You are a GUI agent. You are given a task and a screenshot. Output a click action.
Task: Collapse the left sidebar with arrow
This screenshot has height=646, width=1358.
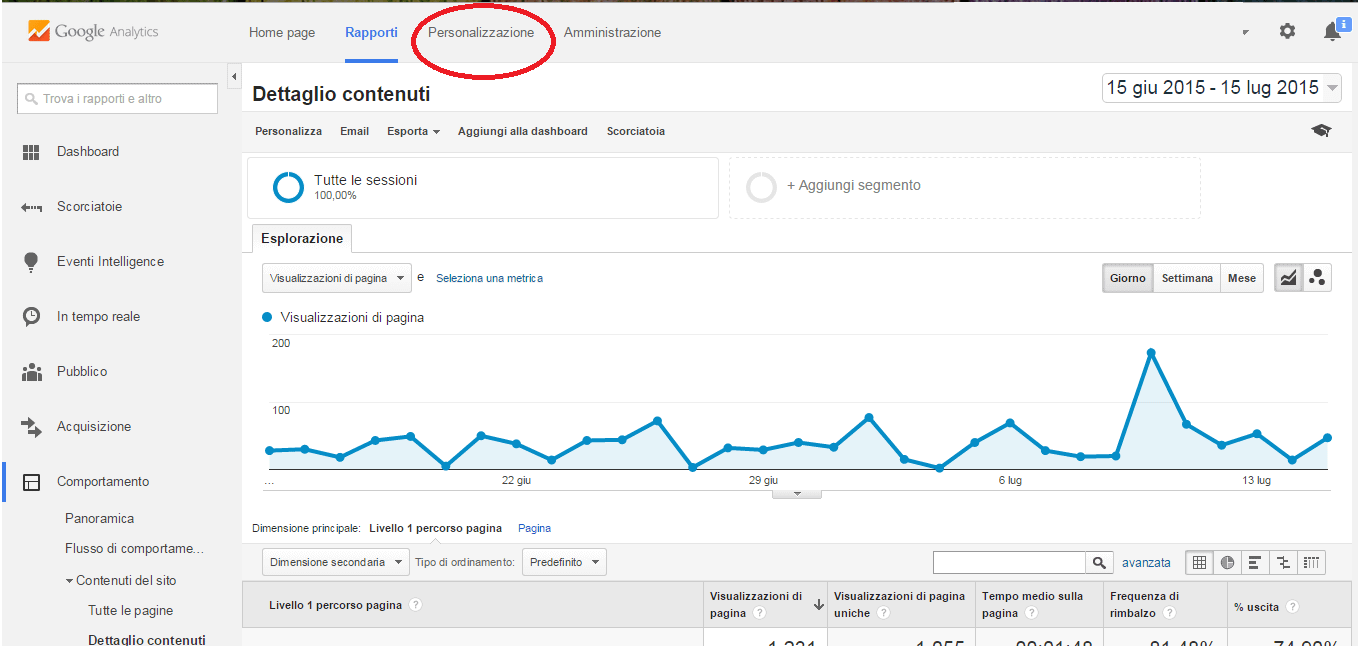click(x=234, y=76)
